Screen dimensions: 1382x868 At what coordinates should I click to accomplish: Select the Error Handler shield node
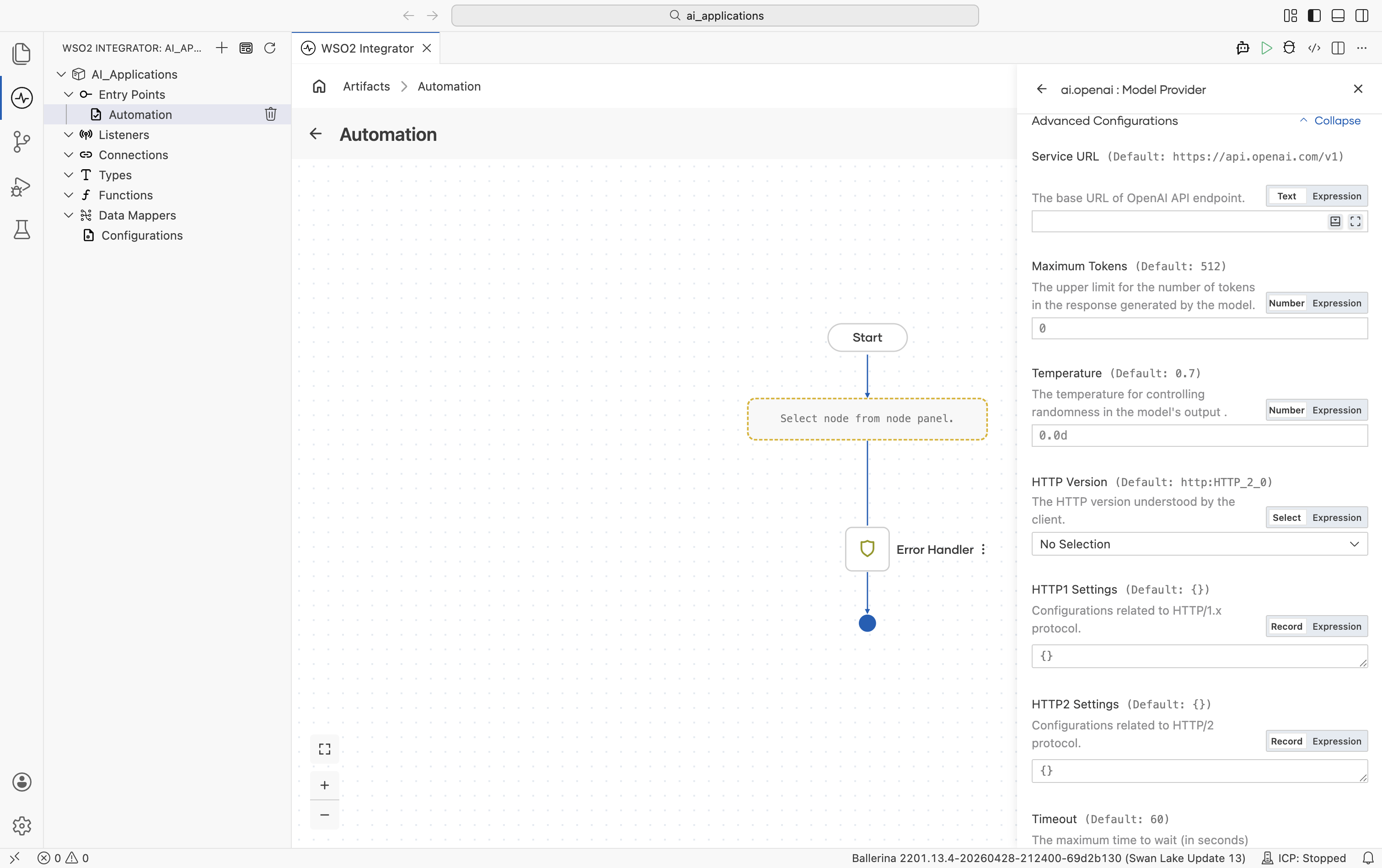tap(867, 549)
